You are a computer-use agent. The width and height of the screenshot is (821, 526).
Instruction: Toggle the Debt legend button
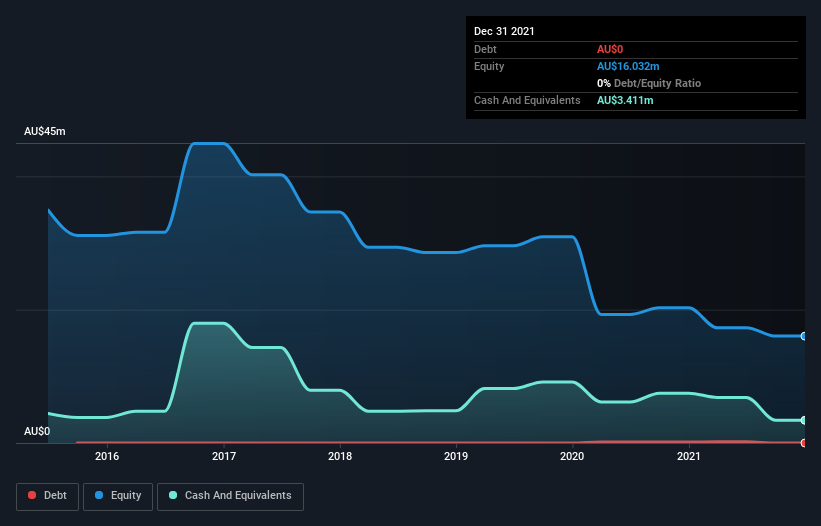[x=48, y=496]
